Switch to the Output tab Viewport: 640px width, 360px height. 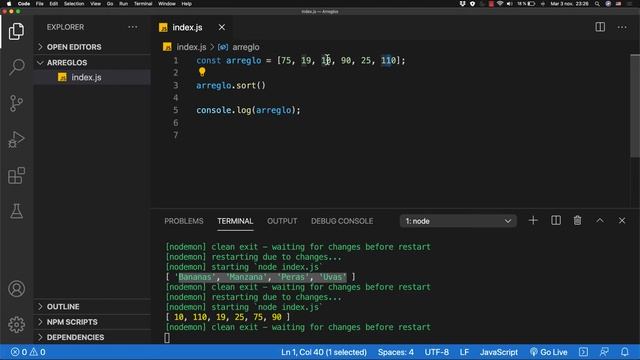282,221
